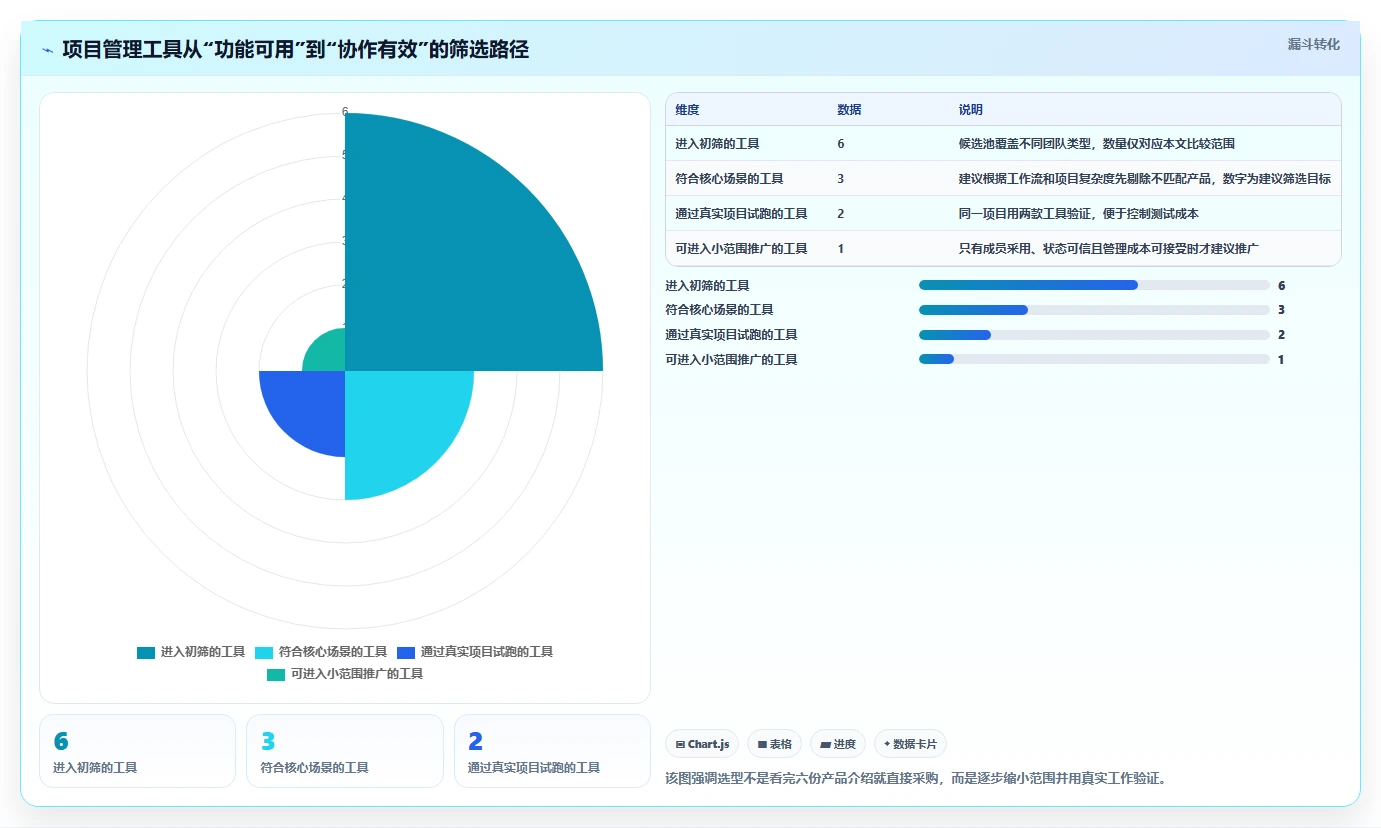Toggle the 通过真实项目试跑的工具 legend entry under the chart
1381x828 pixels.
pos(475,652)
